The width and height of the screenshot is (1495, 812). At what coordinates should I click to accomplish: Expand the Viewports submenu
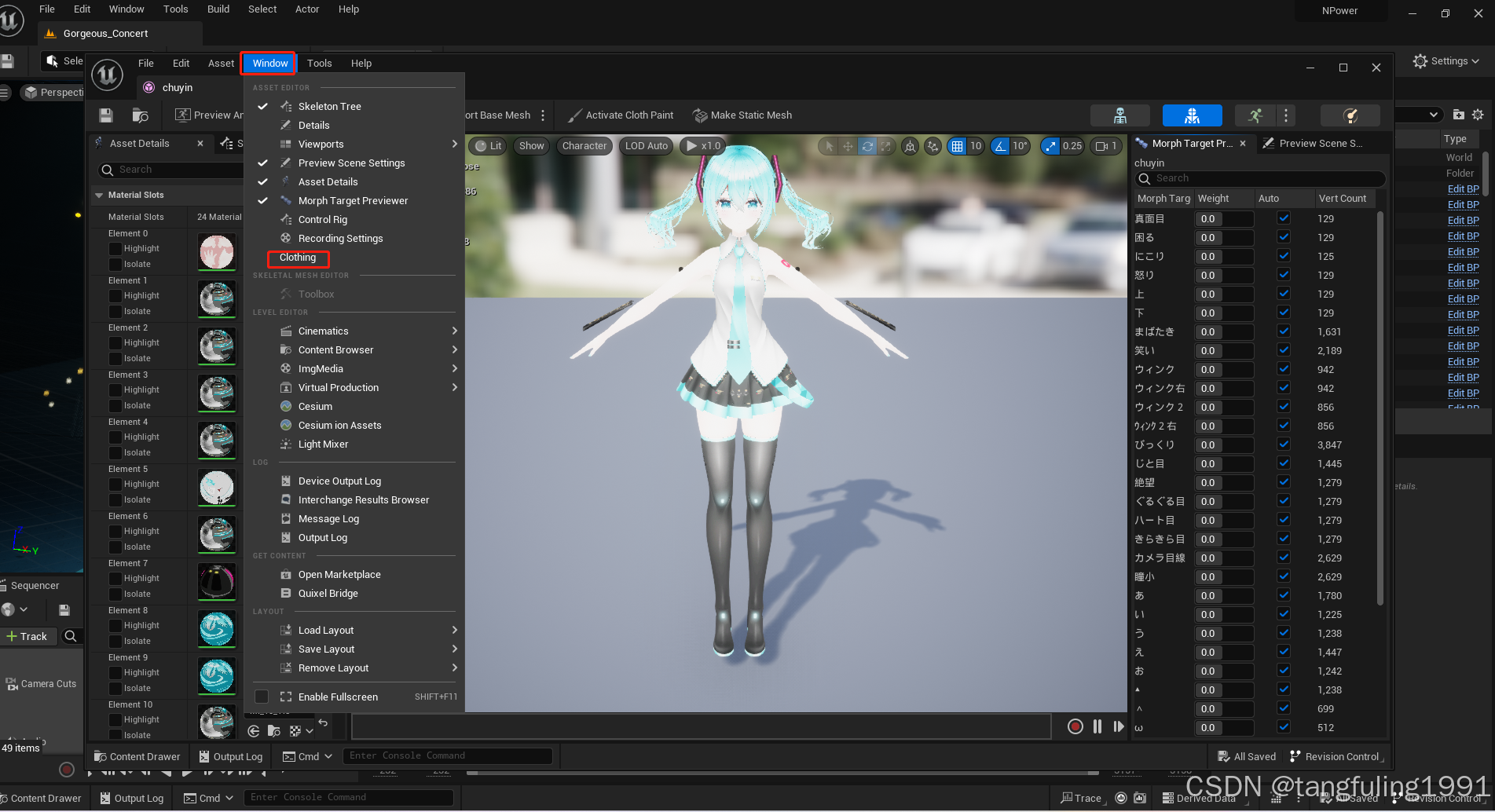(x=354, y=144)
